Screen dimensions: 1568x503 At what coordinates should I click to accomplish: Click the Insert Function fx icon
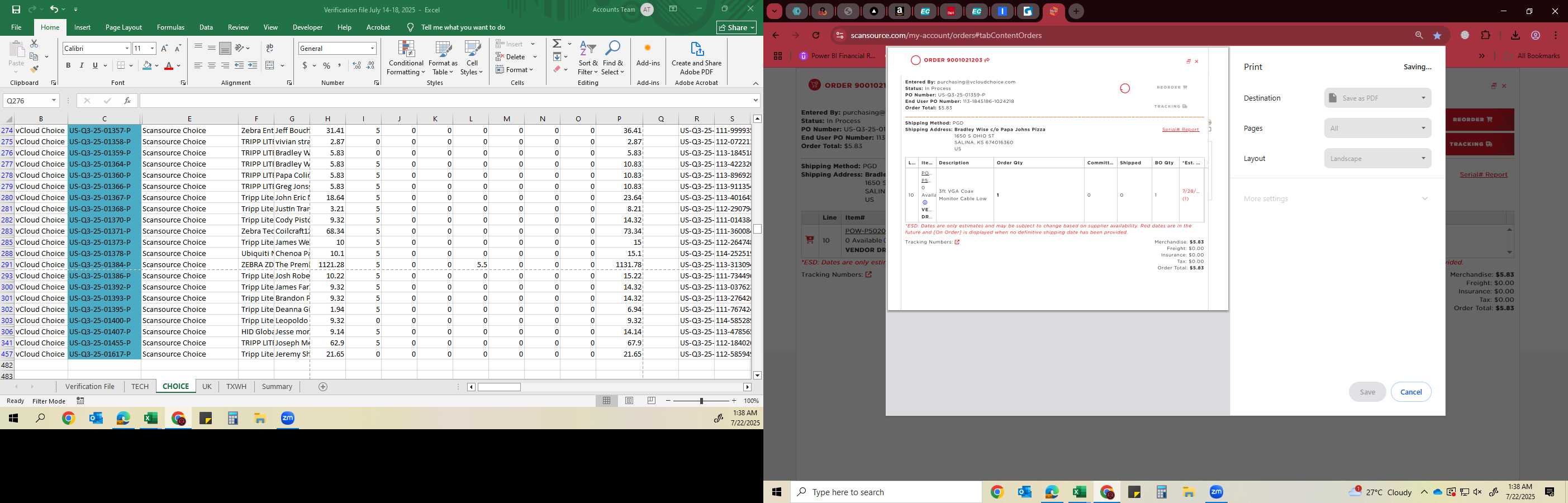click(x=127, y=101)
